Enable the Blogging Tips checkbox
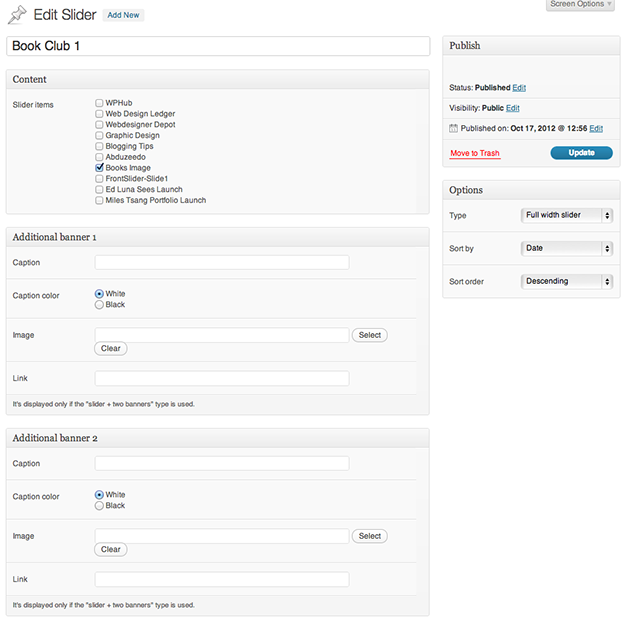Viewport: 625px width, 622px height. (x=99, y=146)
